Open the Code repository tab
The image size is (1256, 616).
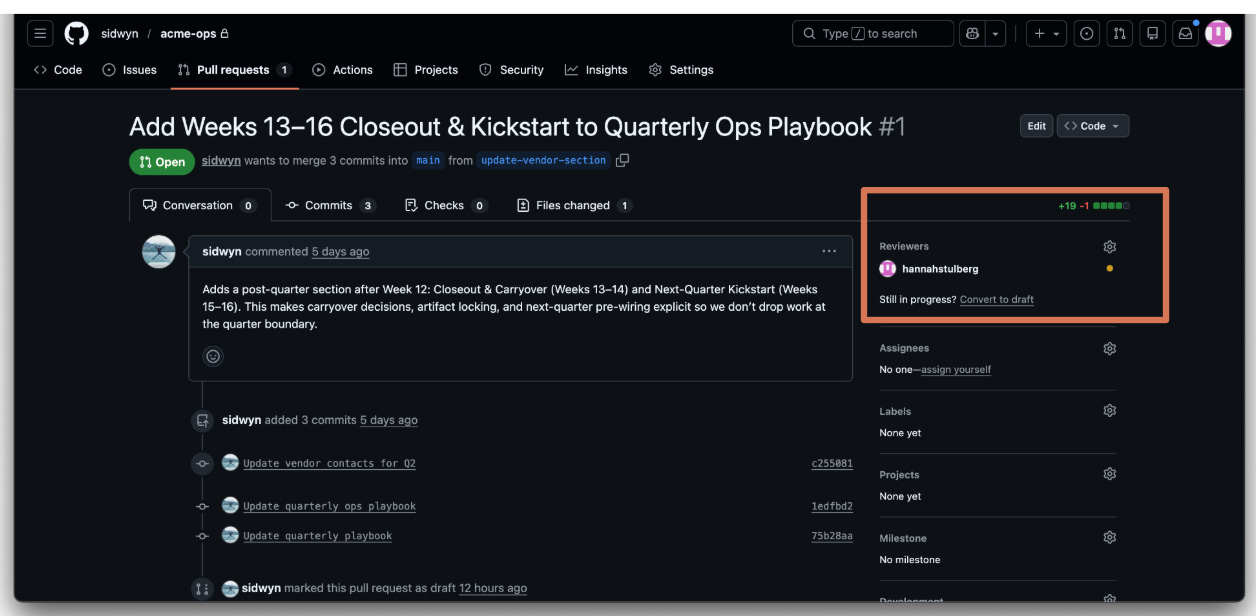pyautogui.click(x=58, y=70)
